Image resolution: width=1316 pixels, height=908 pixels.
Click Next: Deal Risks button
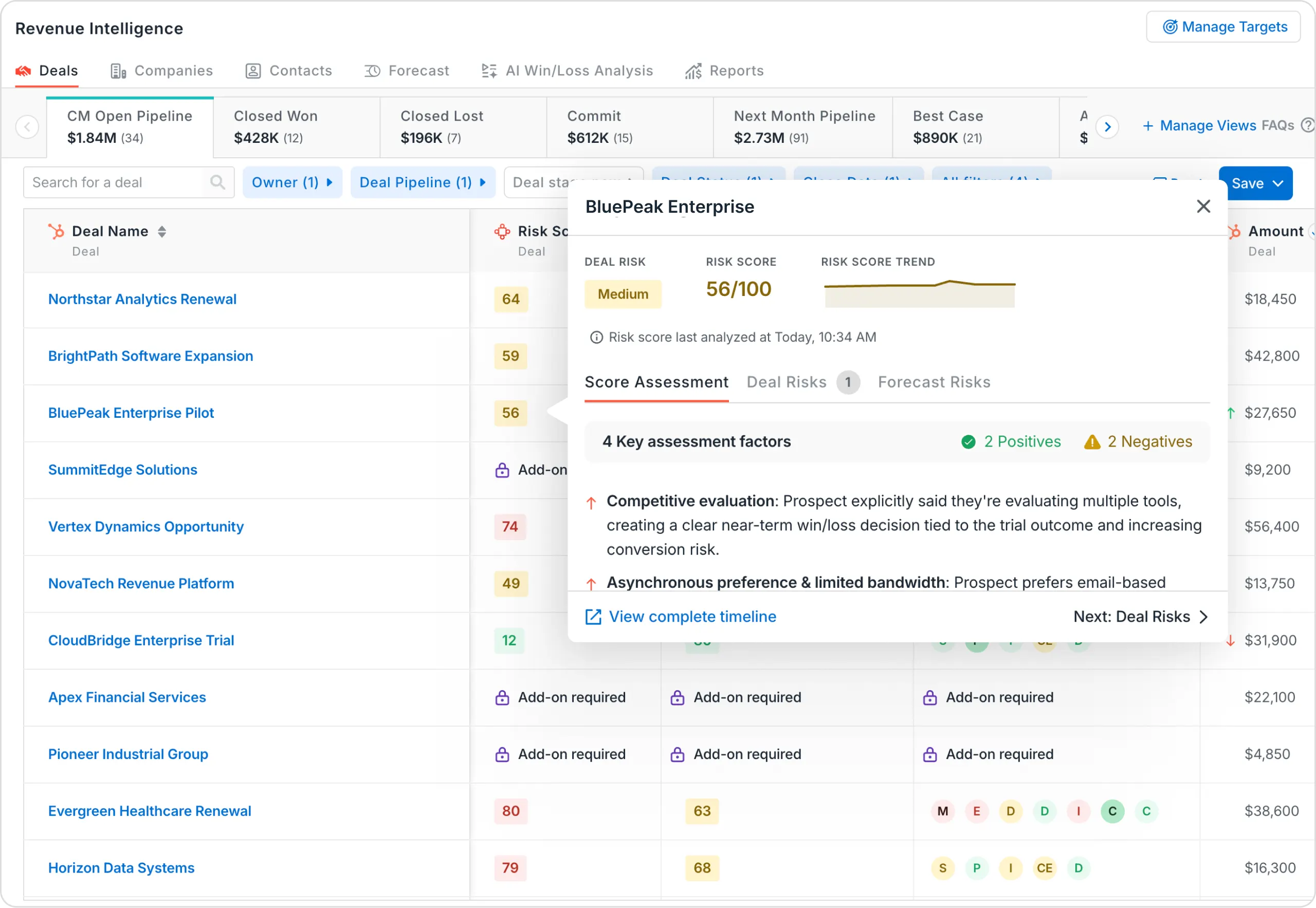1141,617
